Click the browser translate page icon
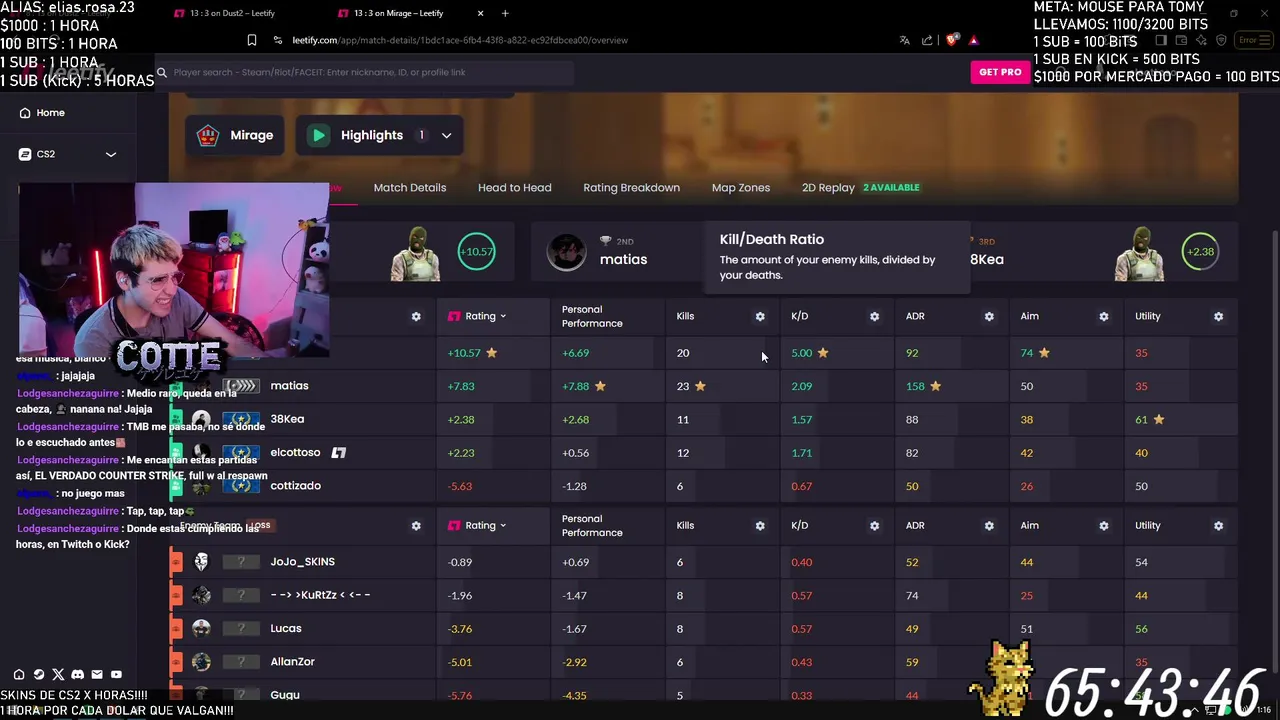The image size is (1280, 720). click(905, 40)
